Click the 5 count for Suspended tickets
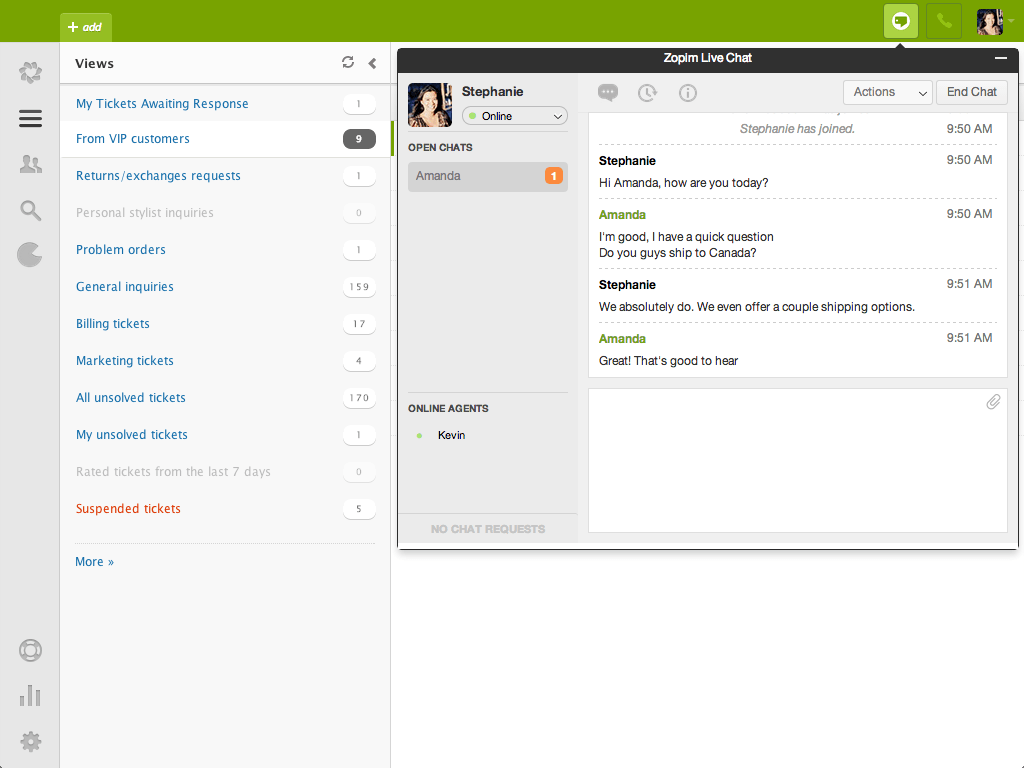The height and width of the screenshot is (768, 1024). click(359, 509)
